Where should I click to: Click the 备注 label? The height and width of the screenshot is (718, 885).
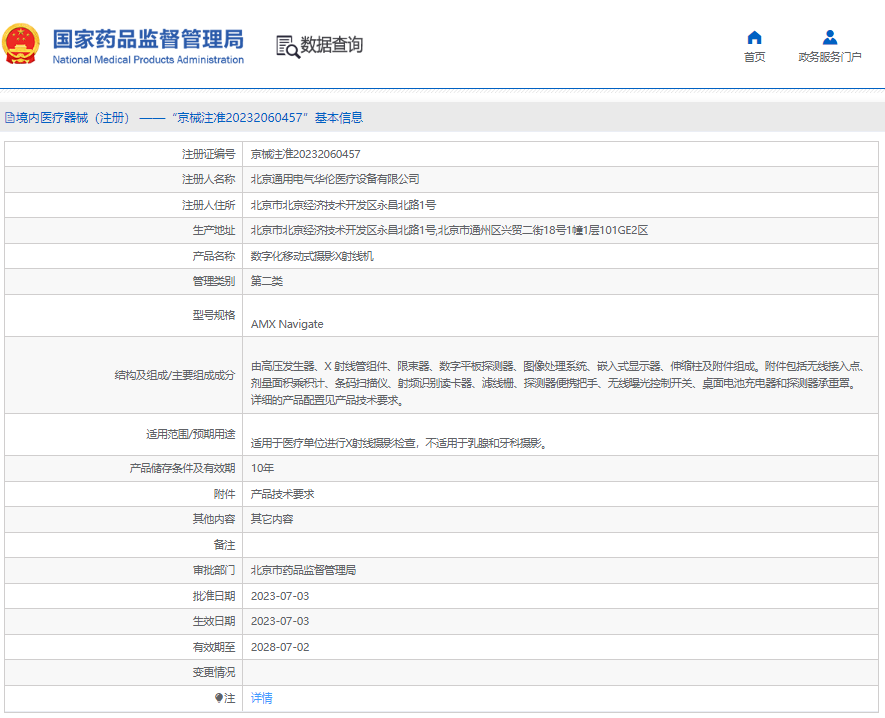pos(225,545)
